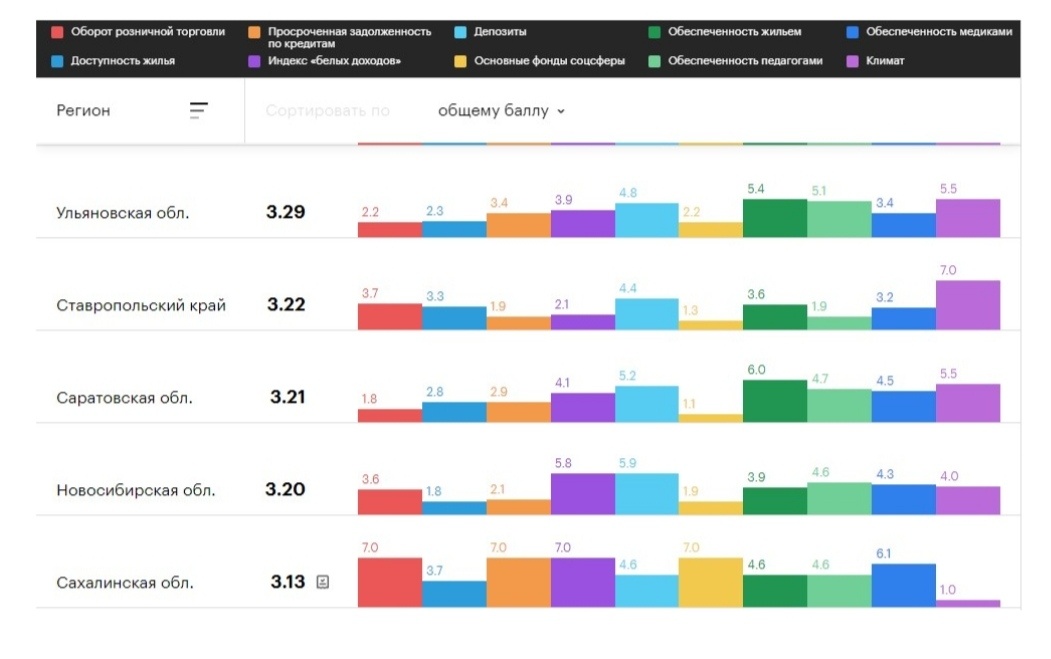
Task: Click Novosibirsk's light blue 5.9 deposits bar
Action: click(x=647, y=494)
